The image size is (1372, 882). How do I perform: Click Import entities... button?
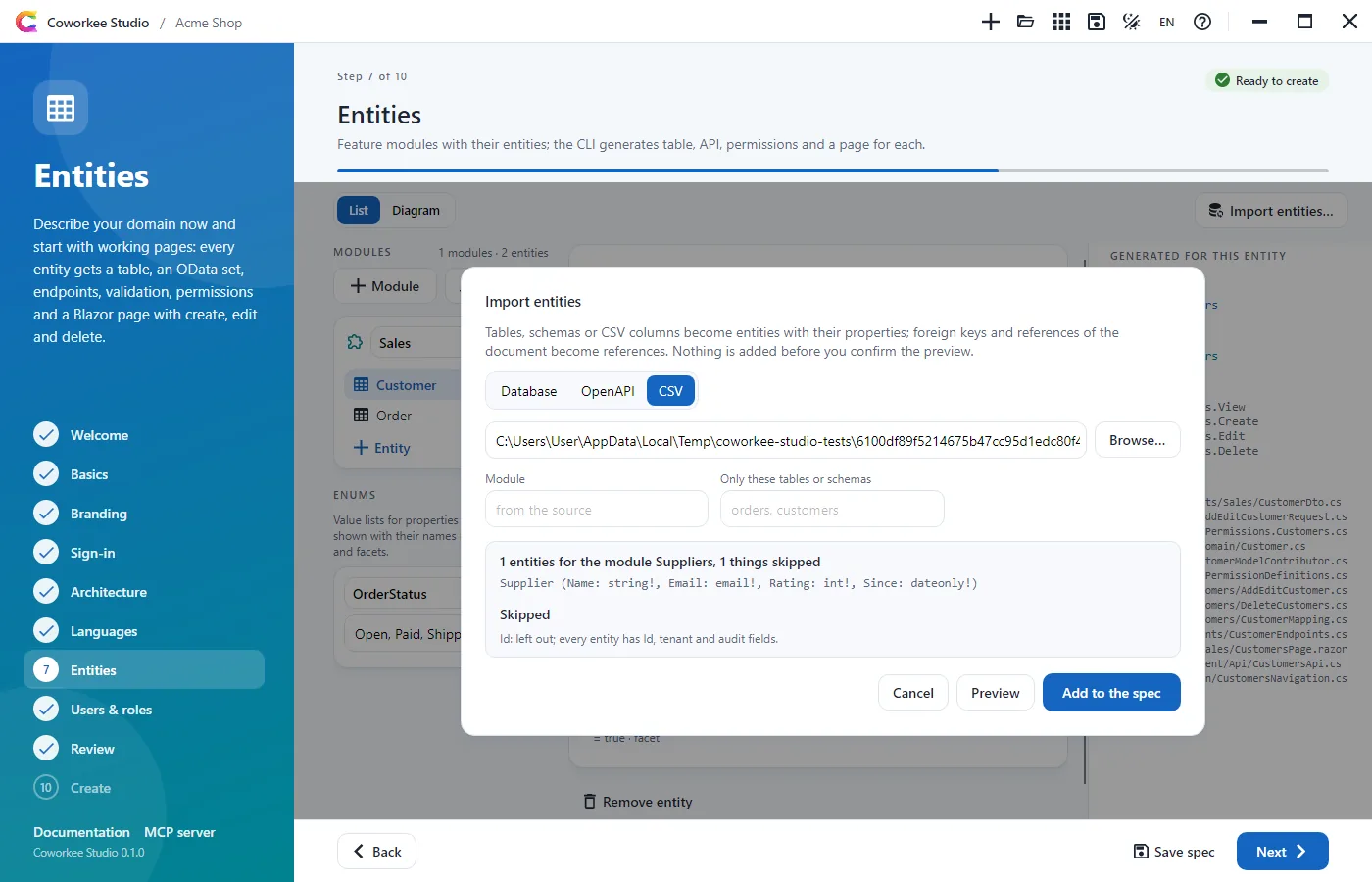click(1271, 211)
